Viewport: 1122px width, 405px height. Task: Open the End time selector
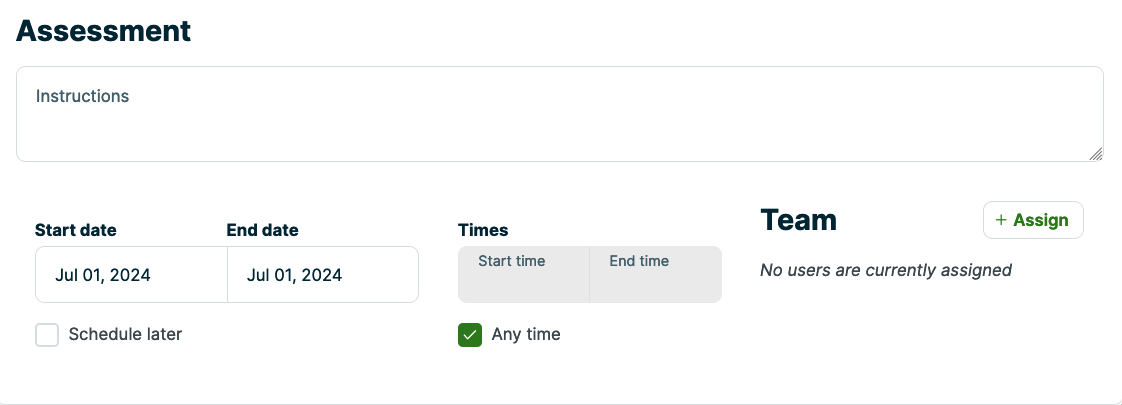[655, 274]
